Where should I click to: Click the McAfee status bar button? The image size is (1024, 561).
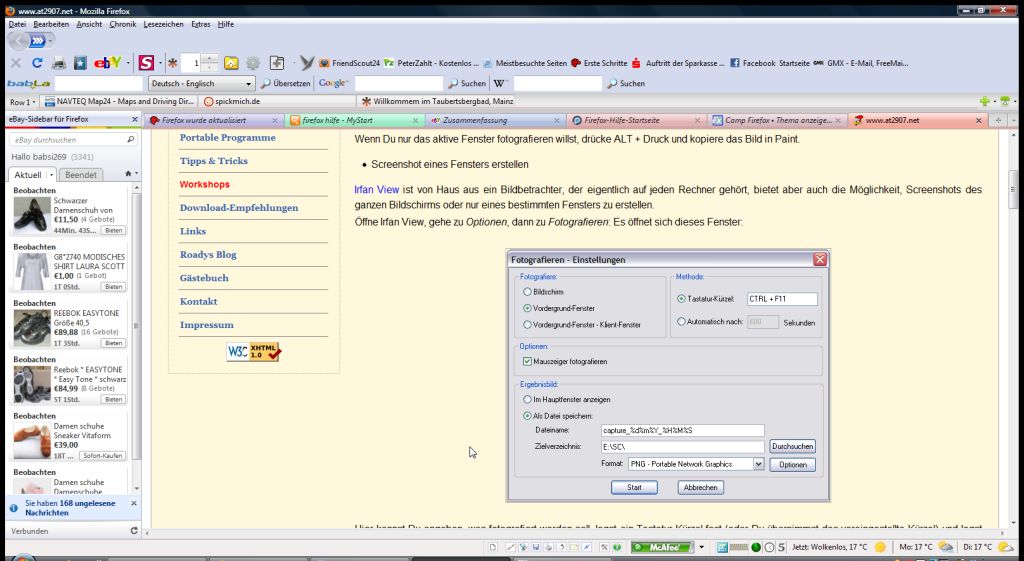pyautogui.click(x=662, y=547)
